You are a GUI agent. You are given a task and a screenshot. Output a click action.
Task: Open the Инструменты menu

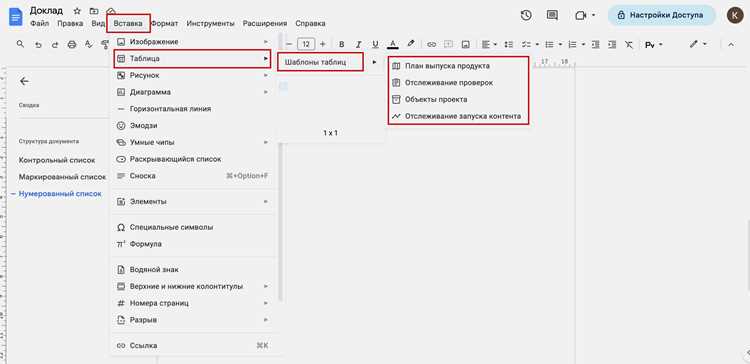pyautogui.click(x=210, y=23)
